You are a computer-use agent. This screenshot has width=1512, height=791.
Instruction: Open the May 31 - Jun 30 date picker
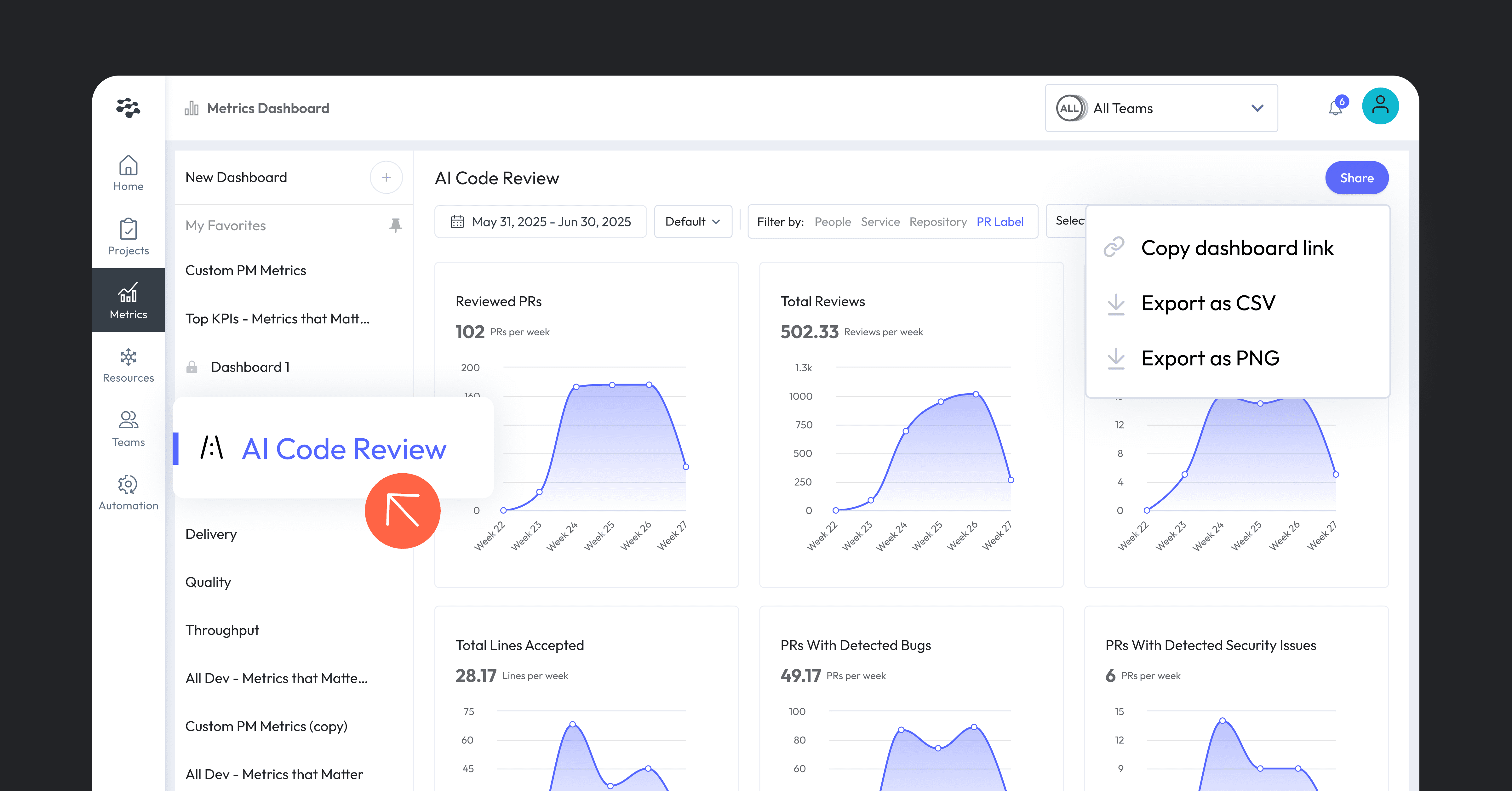tap(540, 222)
